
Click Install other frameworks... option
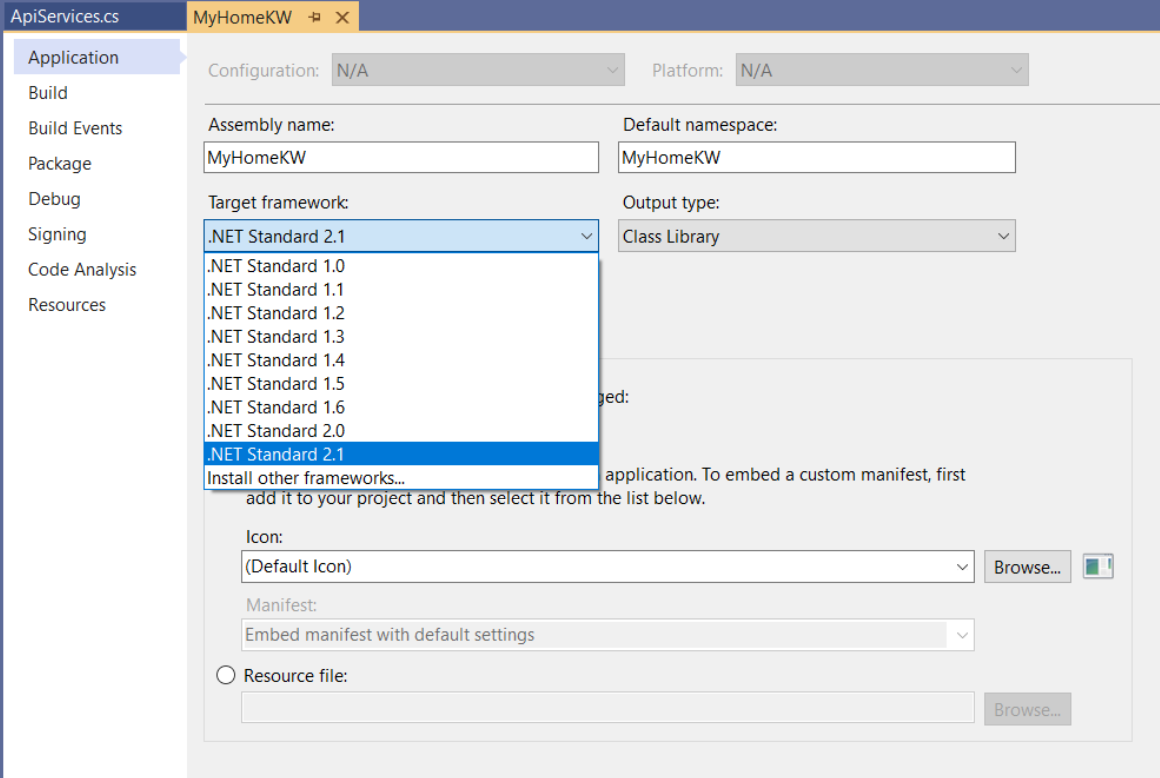401,478
